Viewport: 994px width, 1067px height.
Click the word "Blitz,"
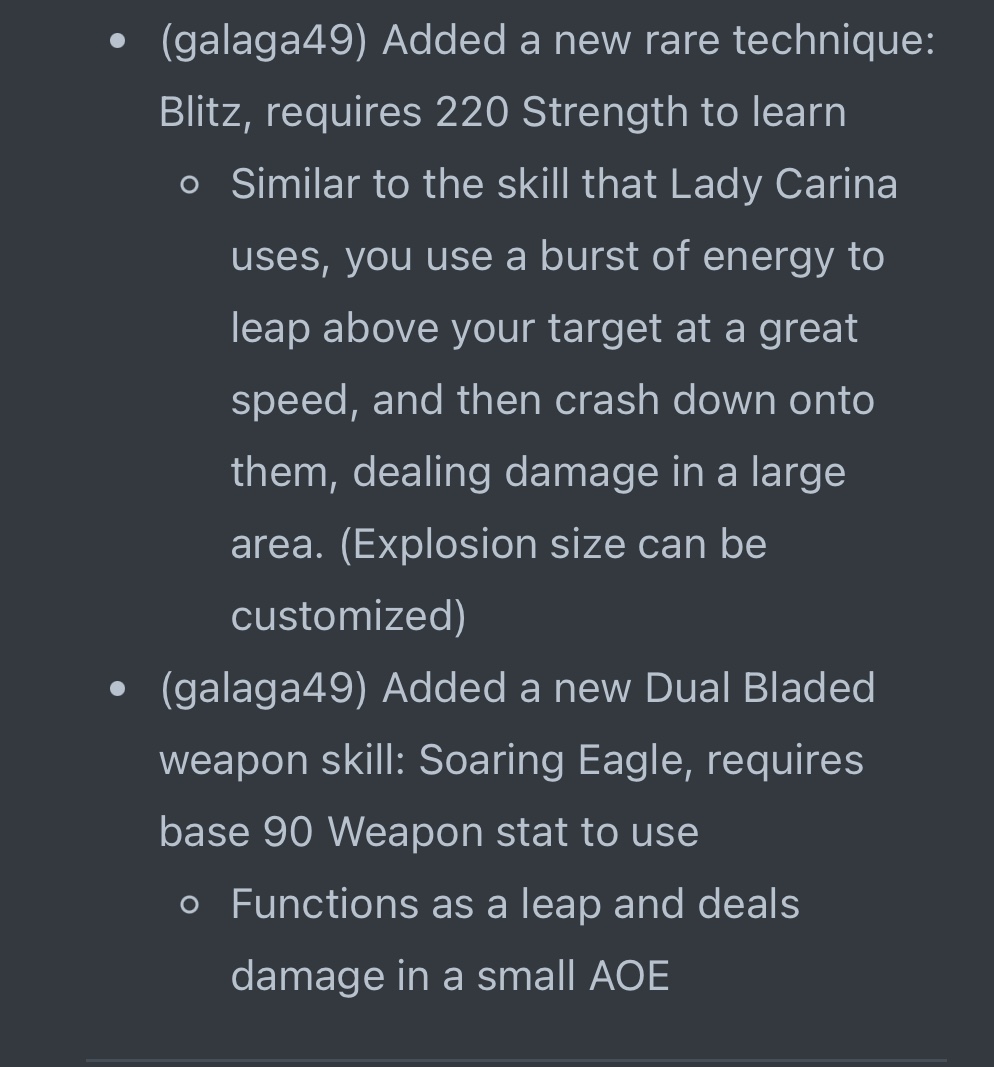[205, 112]
